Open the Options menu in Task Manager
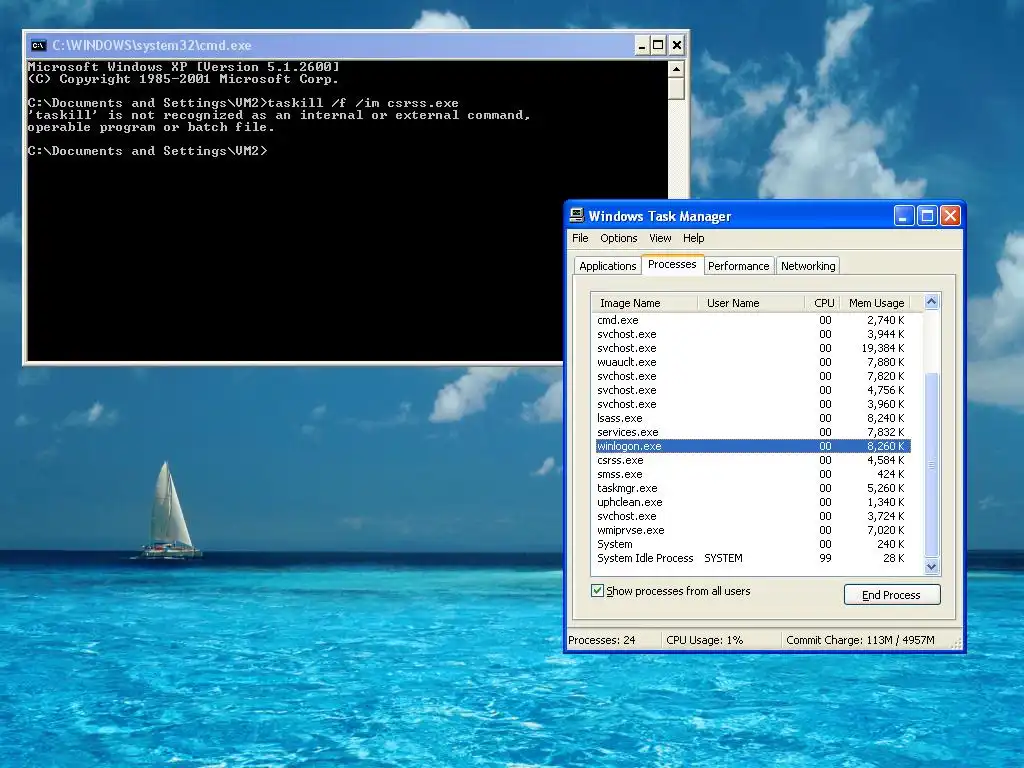1024x768 pixels. tap(618, 238)
